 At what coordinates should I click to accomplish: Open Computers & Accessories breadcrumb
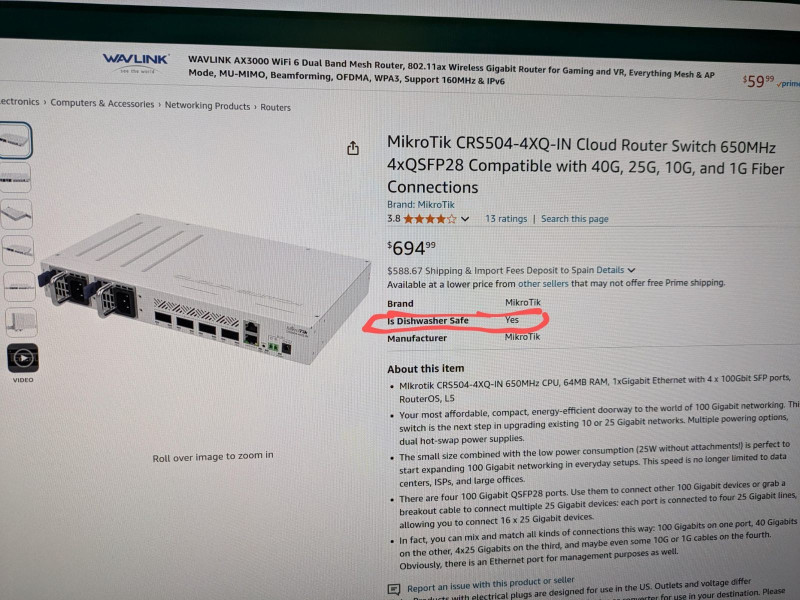click(x=102, y=103)
